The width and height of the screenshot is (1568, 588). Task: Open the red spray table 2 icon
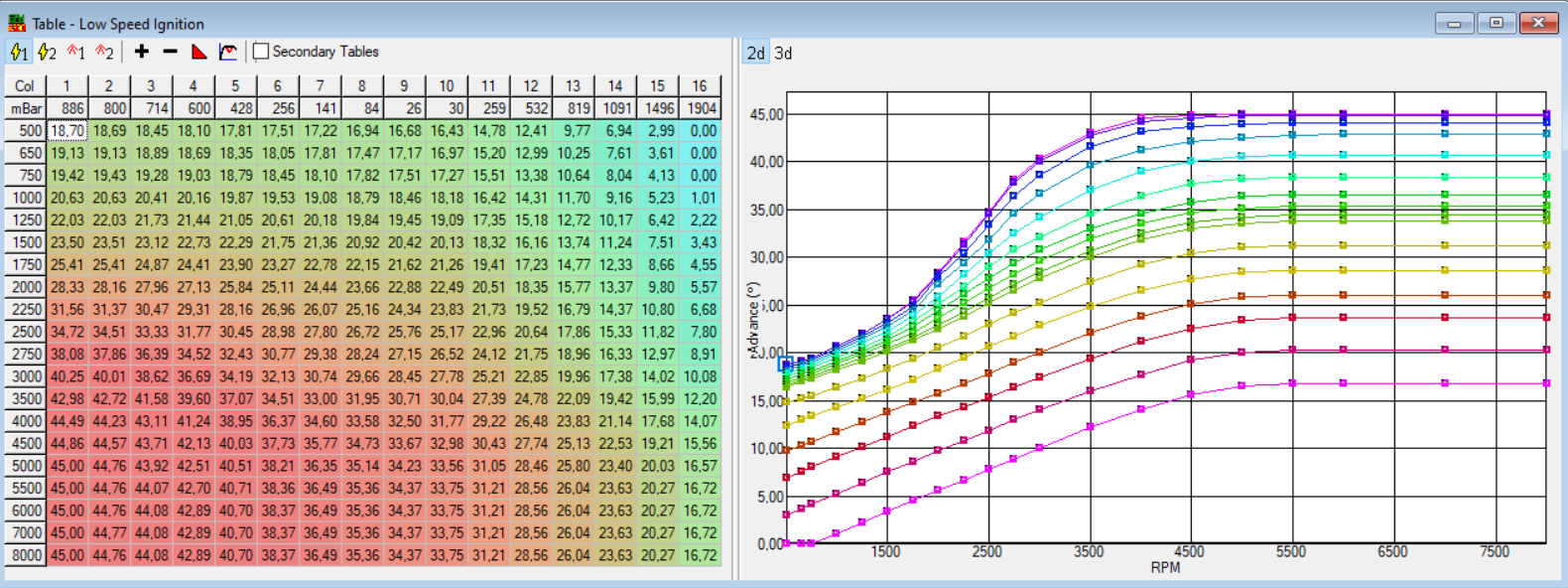[104, 52]
